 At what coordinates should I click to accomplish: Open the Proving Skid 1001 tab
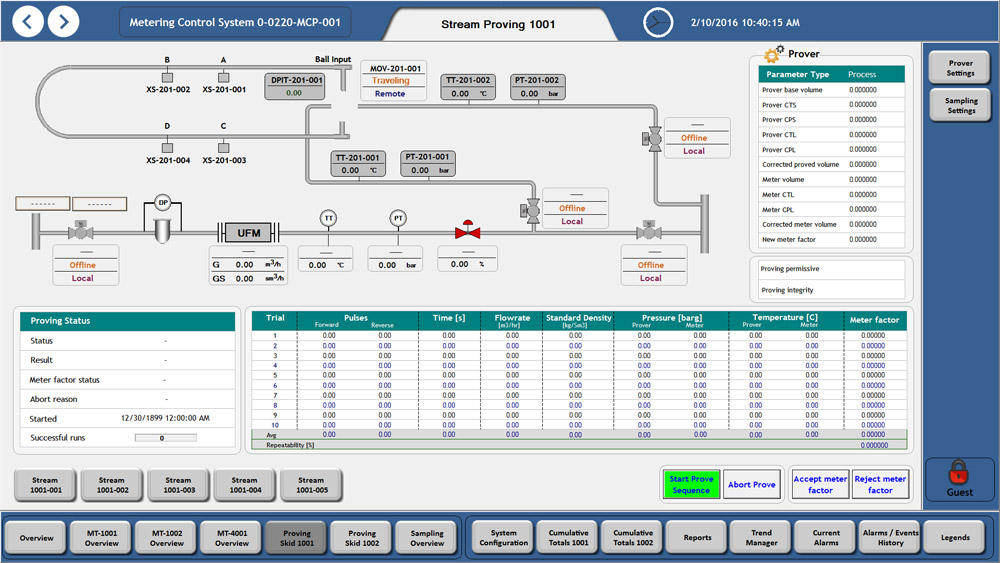click(x=297, y=537)
